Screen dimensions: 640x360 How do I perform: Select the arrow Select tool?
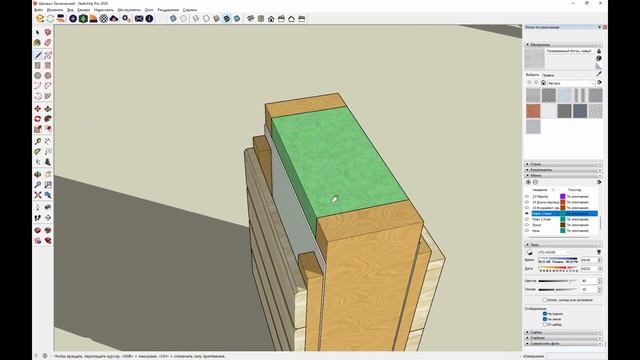(x=38, y=32)
